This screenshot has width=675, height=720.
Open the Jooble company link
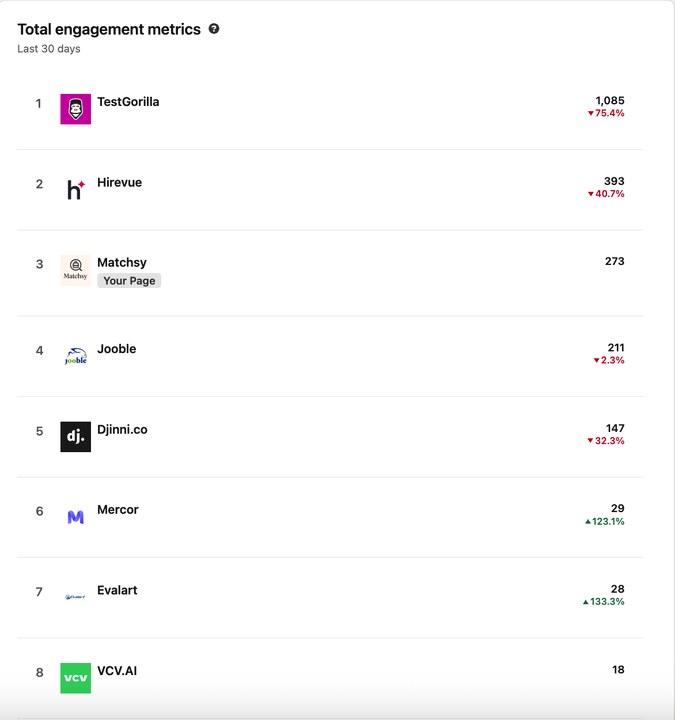(117, 349)
